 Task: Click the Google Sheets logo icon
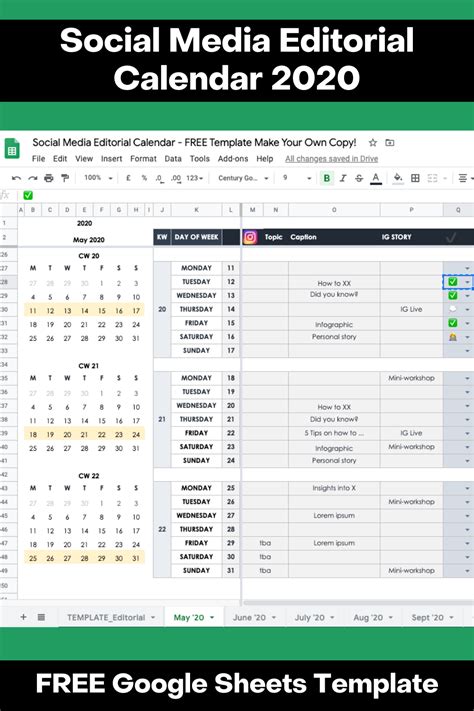(12, 149)
